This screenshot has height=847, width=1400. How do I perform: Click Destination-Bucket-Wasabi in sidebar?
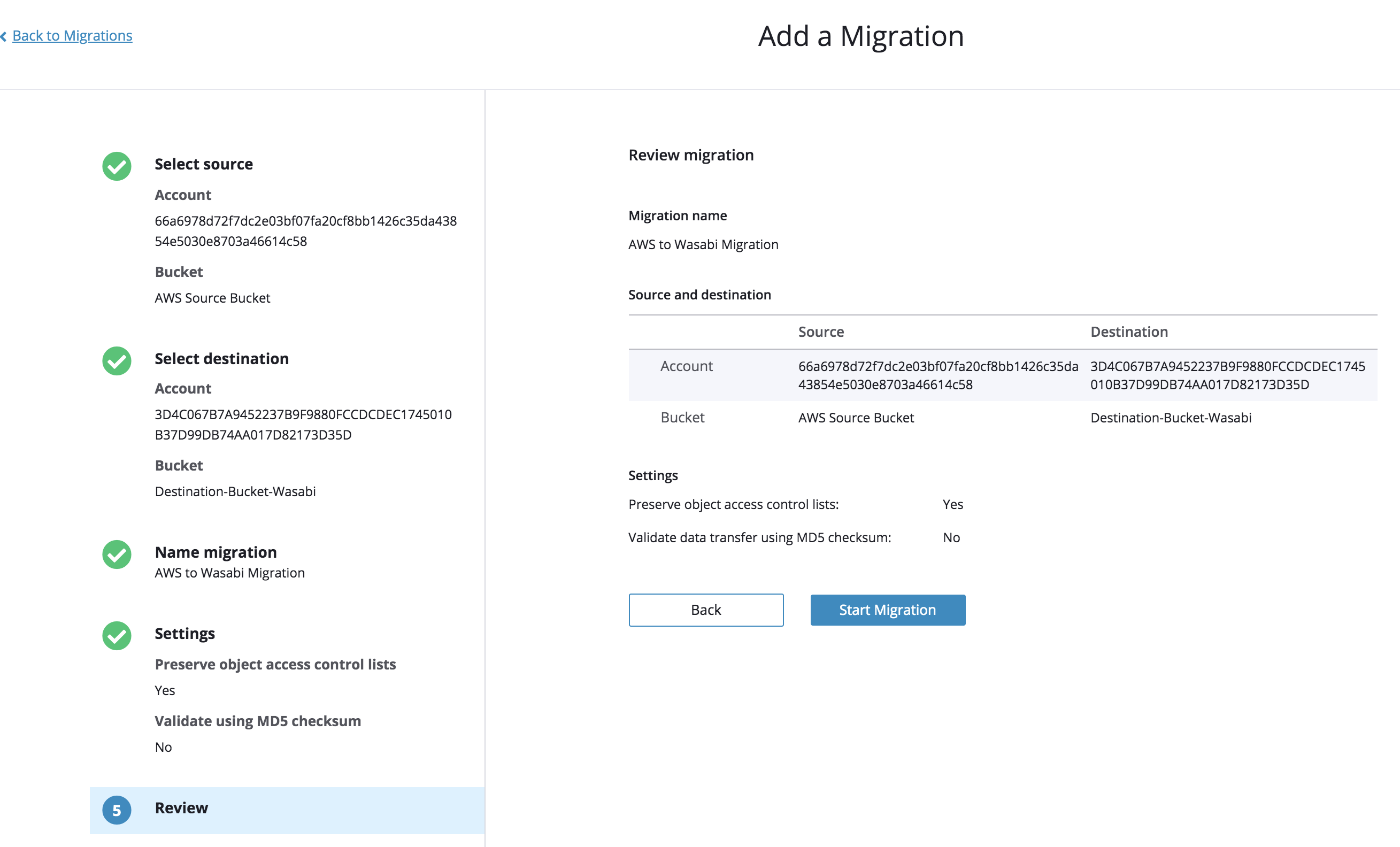pos(235,491)
